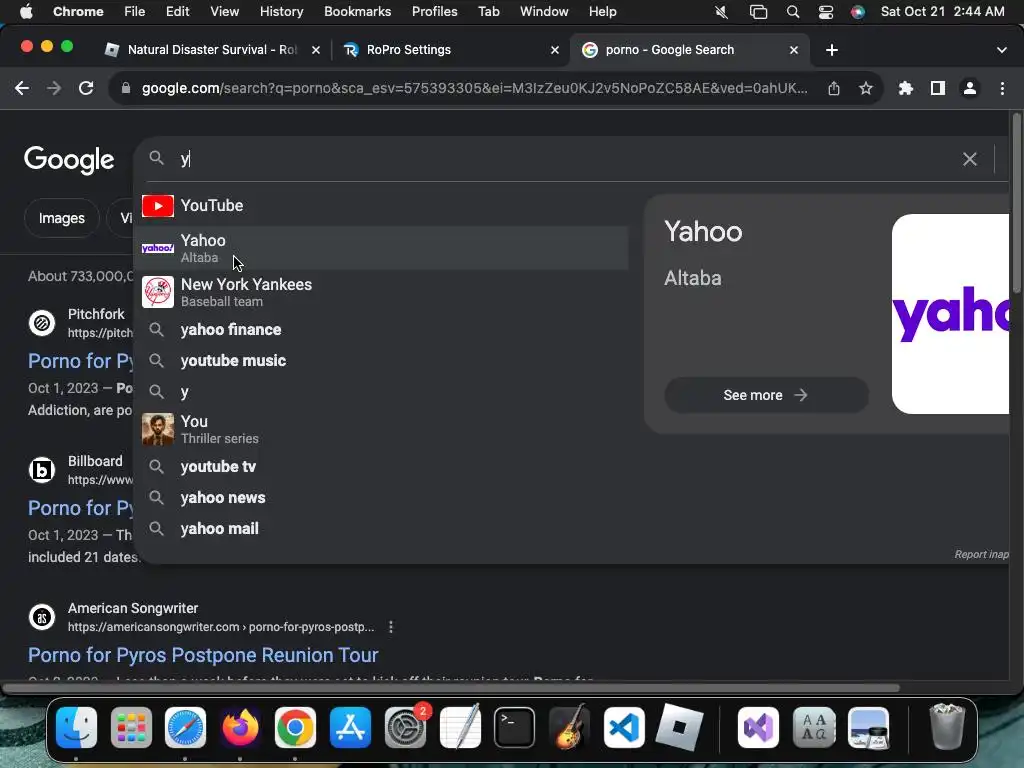Bookmark this tab with the star icon
This screenshot has height=768, width=1024.
point(865,88)
